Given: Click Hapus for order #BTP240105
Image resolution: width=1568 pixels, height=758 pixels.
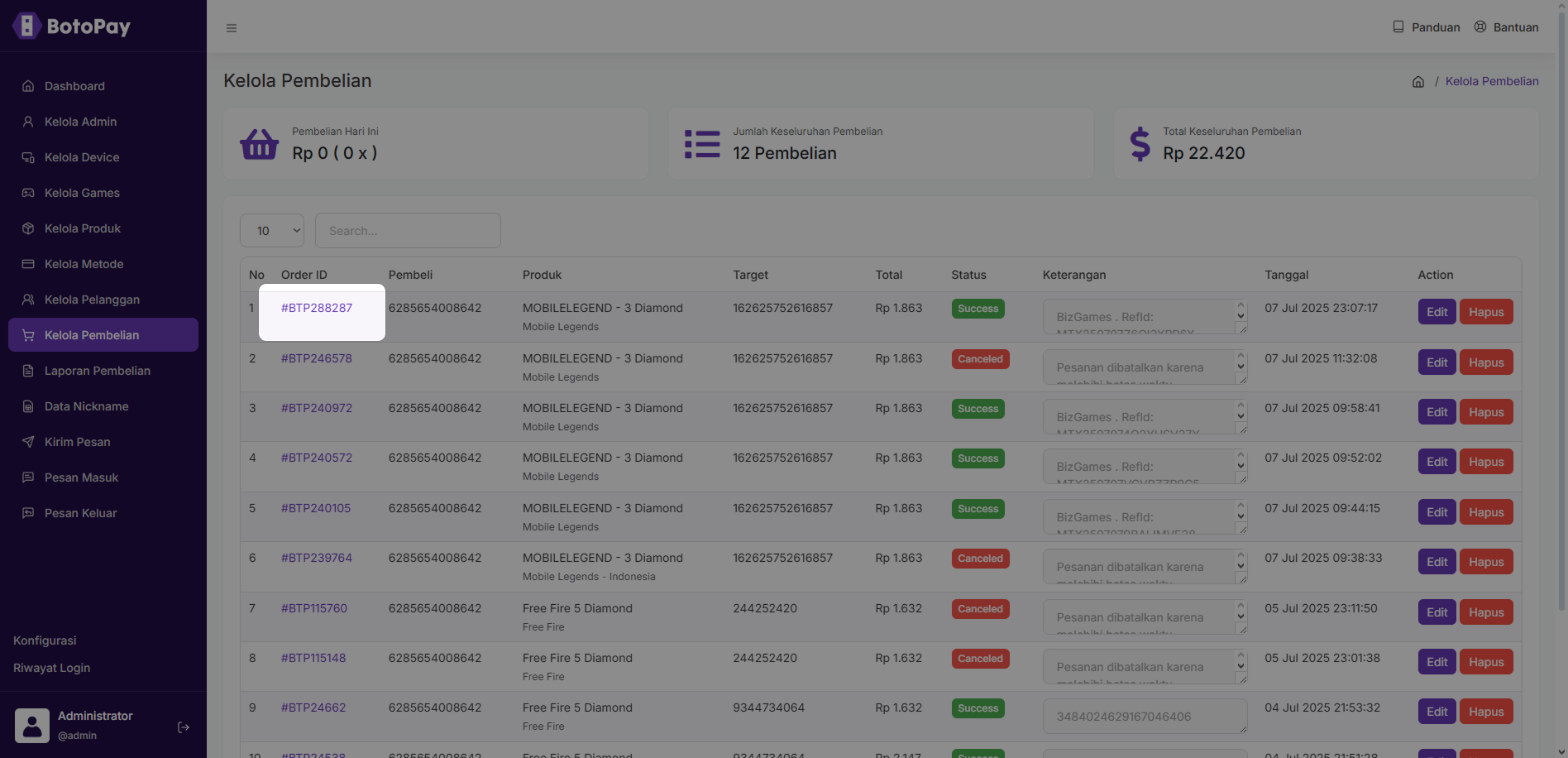Looking at the screenshot, I should [1486, 512].
